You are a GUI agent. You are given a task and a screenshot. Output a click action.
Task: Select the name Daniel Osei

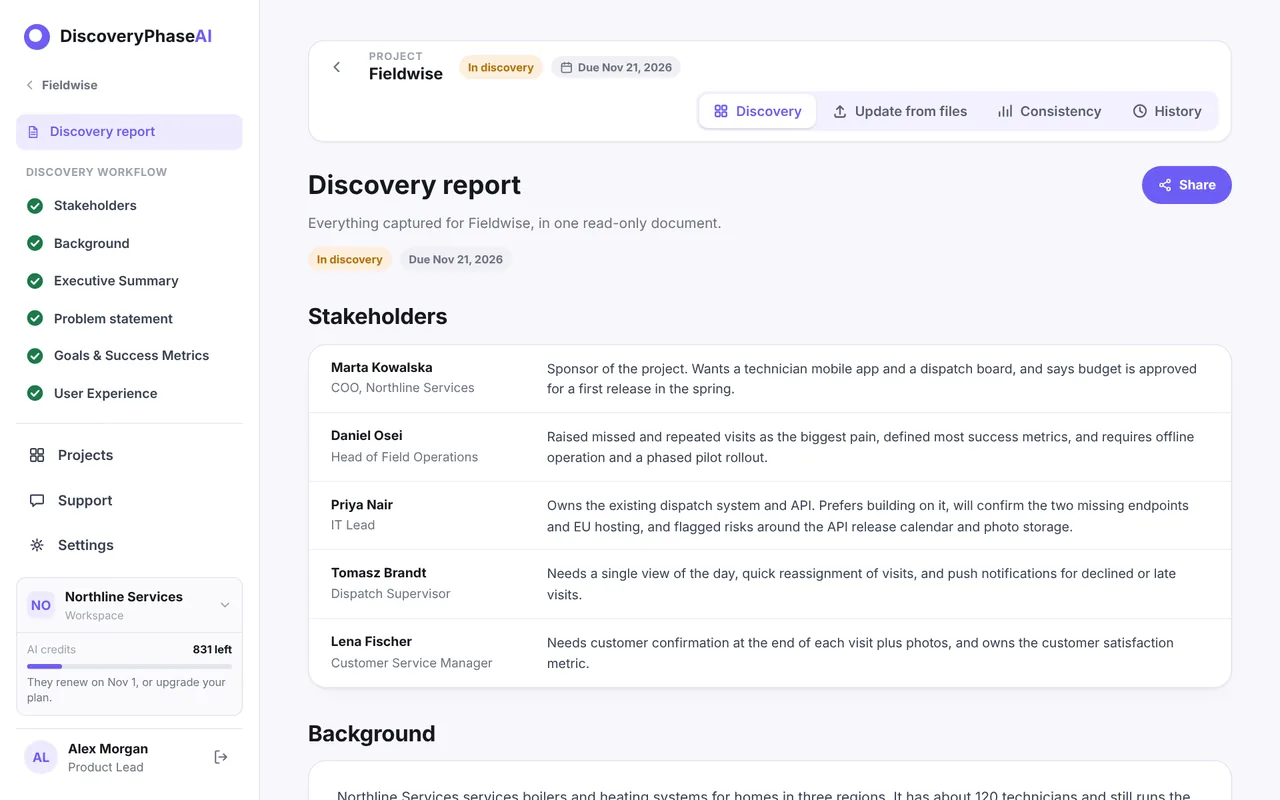(367, 436)
